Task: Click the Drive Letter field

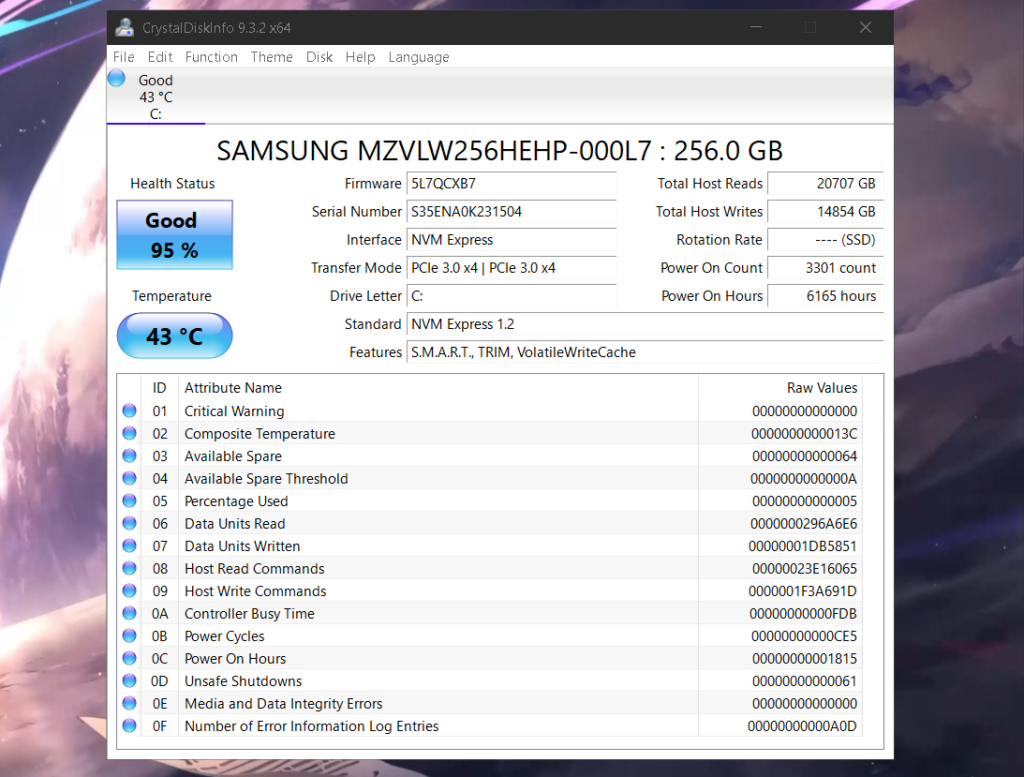Action: (511, 296)
